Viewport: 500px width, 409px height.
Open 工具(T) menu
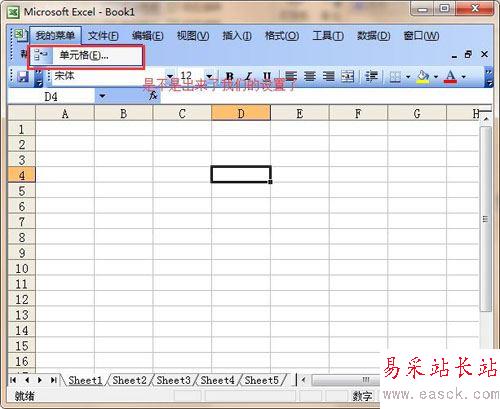tap(328, 35)
